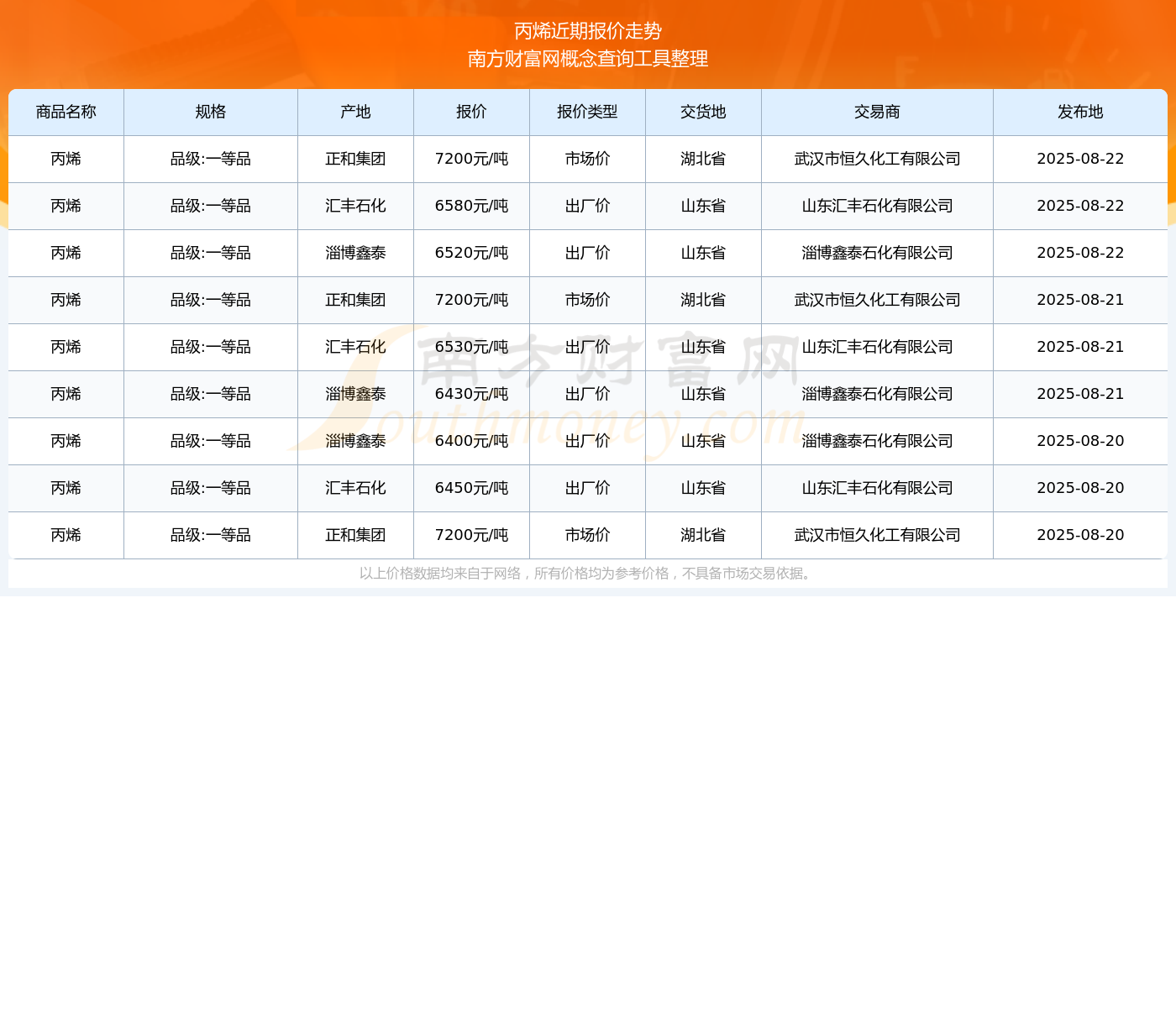Click the 规格 column header

pos(211,112)
